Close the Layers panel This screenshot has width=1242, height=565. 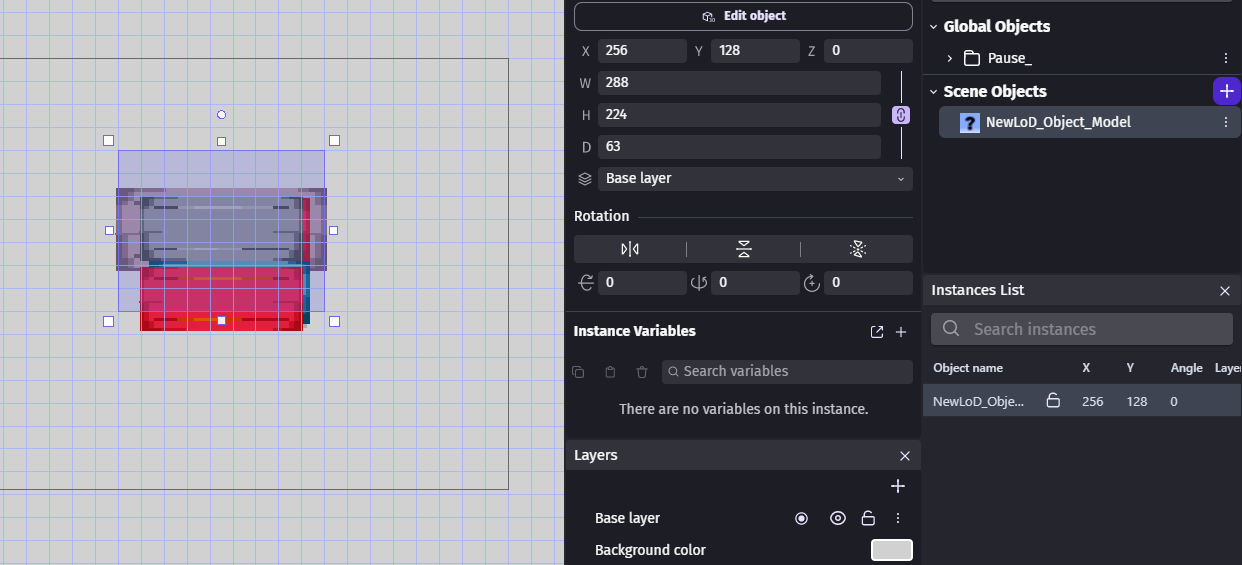coord(905,455)
